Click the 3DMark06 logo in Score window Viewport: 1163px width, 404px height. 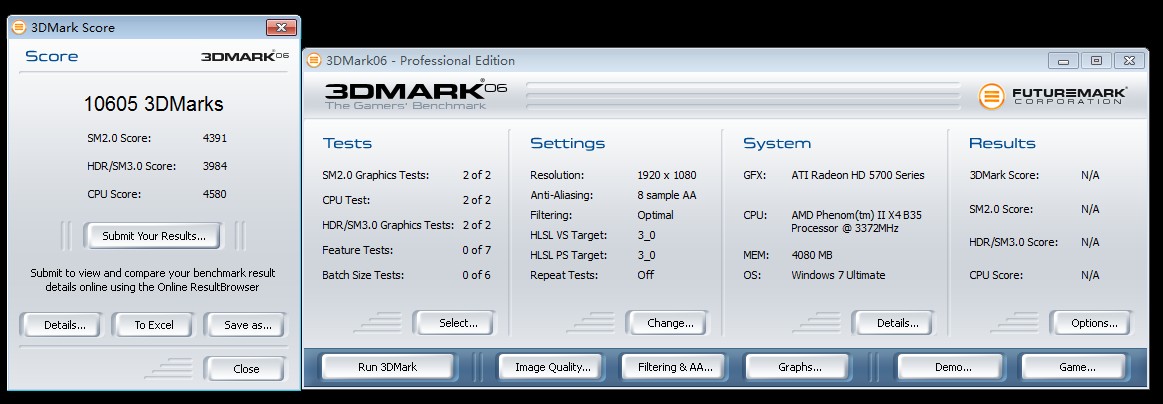pos(245,56)
